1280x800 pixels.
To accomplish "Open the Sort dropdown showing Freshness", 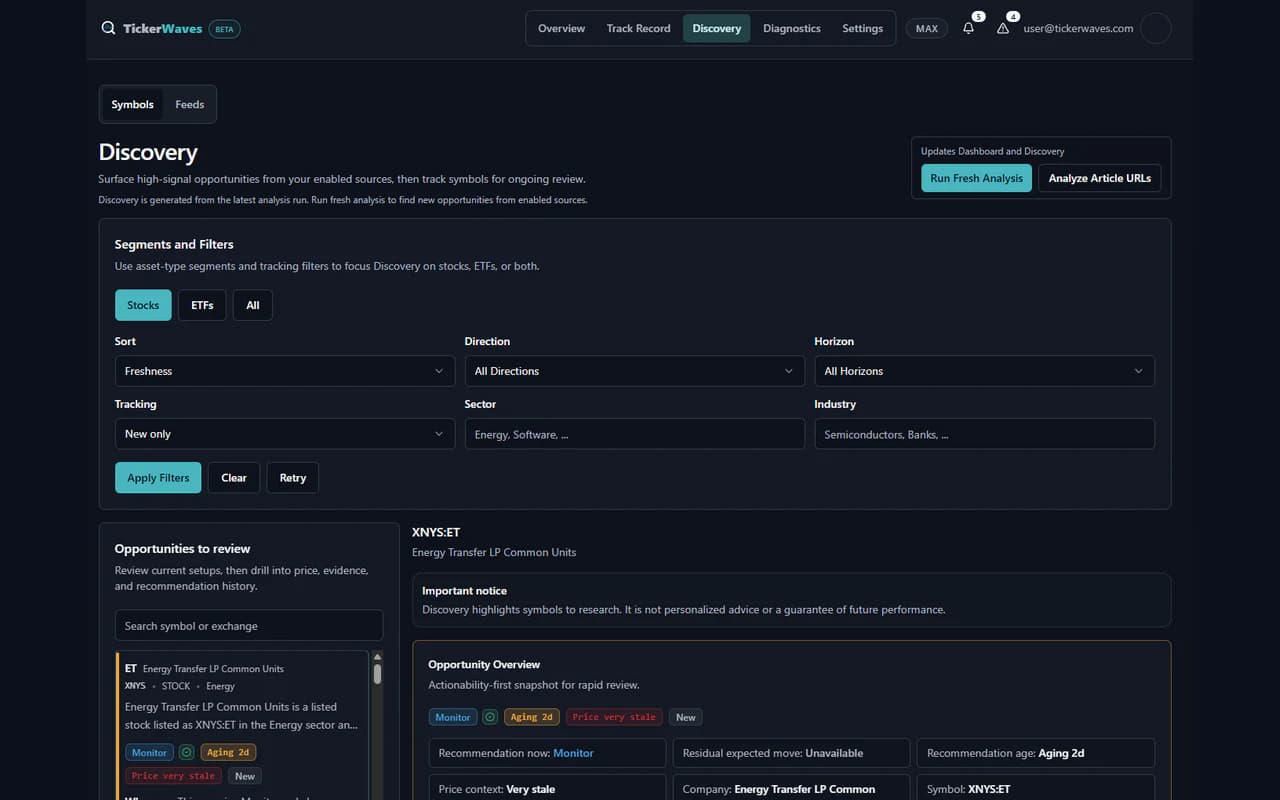I will click(x=285, y=371).
